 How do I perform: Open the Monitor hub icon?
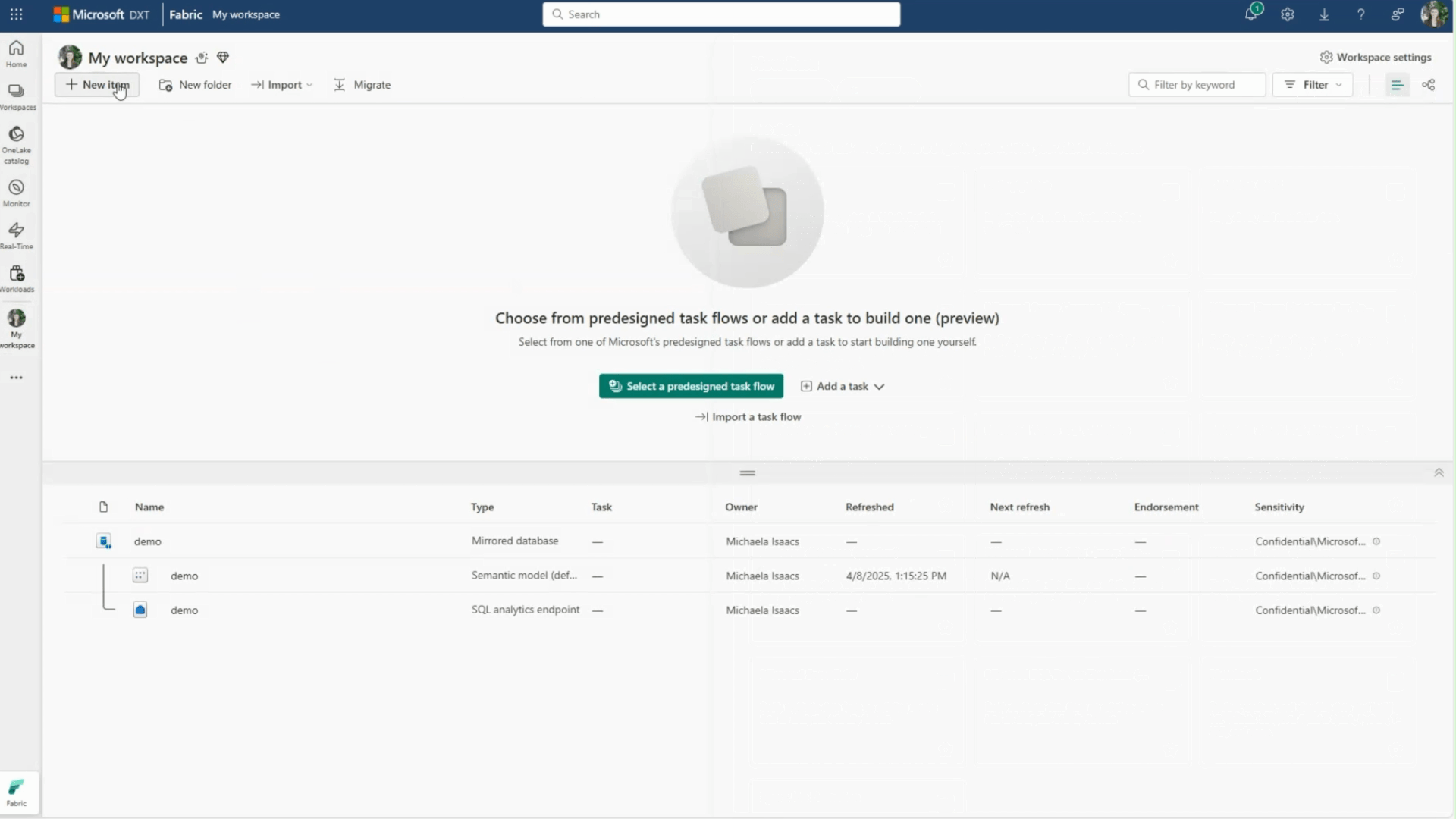point(16,192)
